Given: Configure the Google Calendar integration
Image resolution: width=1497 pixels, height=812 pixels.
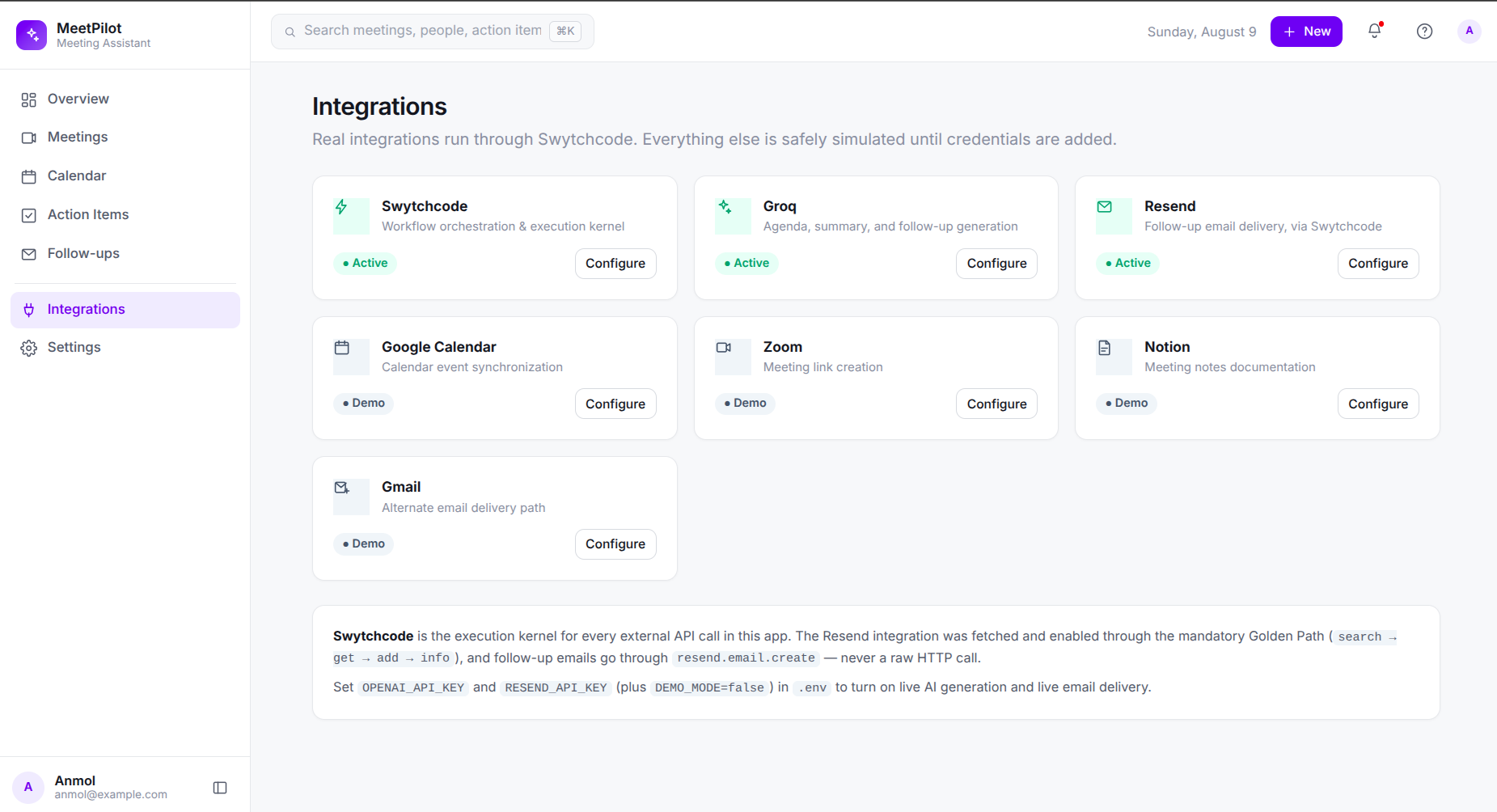Looking at the screenshot, I should click(x=615, y=404).
